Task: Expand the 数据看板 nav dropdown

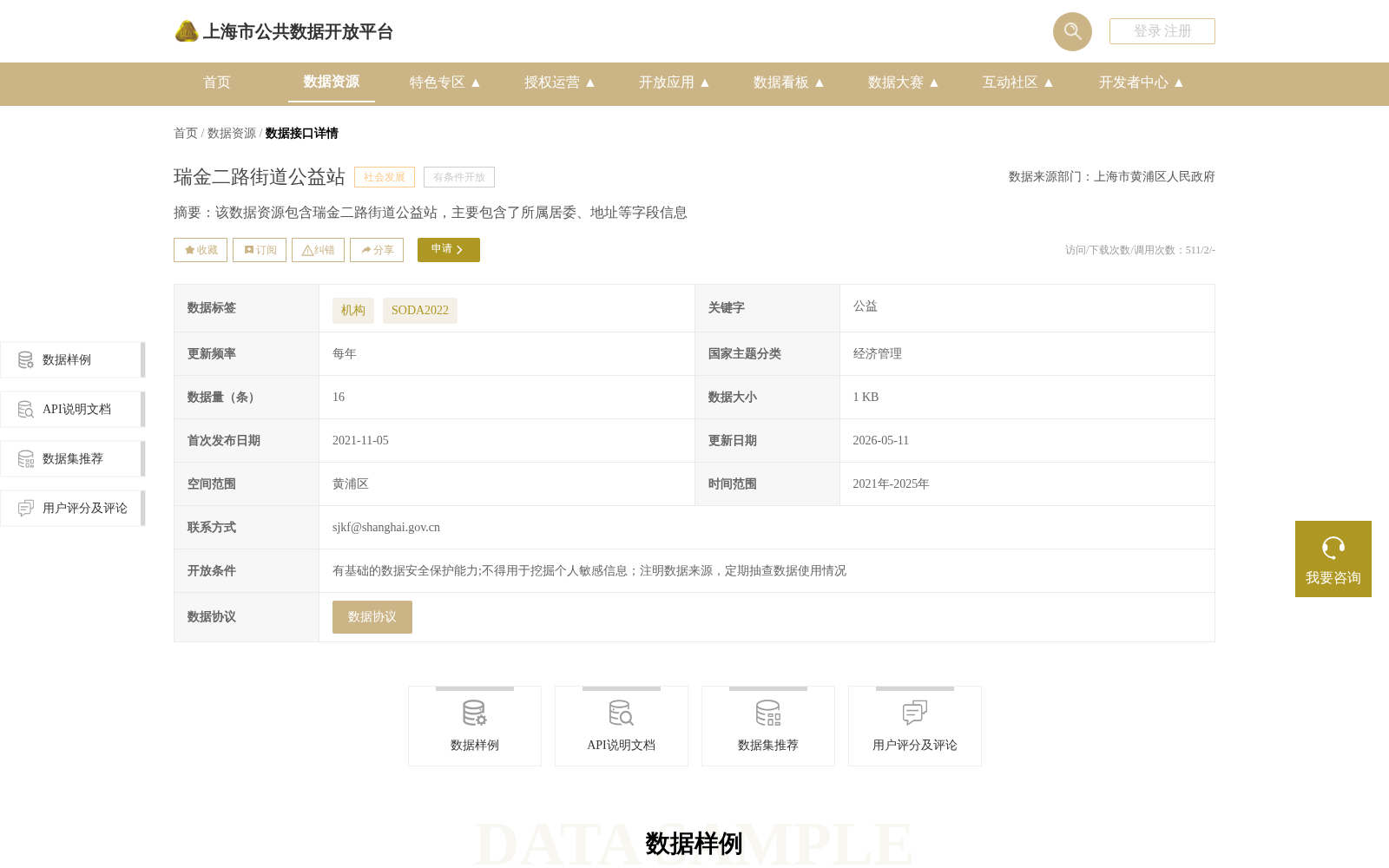Action: coord(789,82)
